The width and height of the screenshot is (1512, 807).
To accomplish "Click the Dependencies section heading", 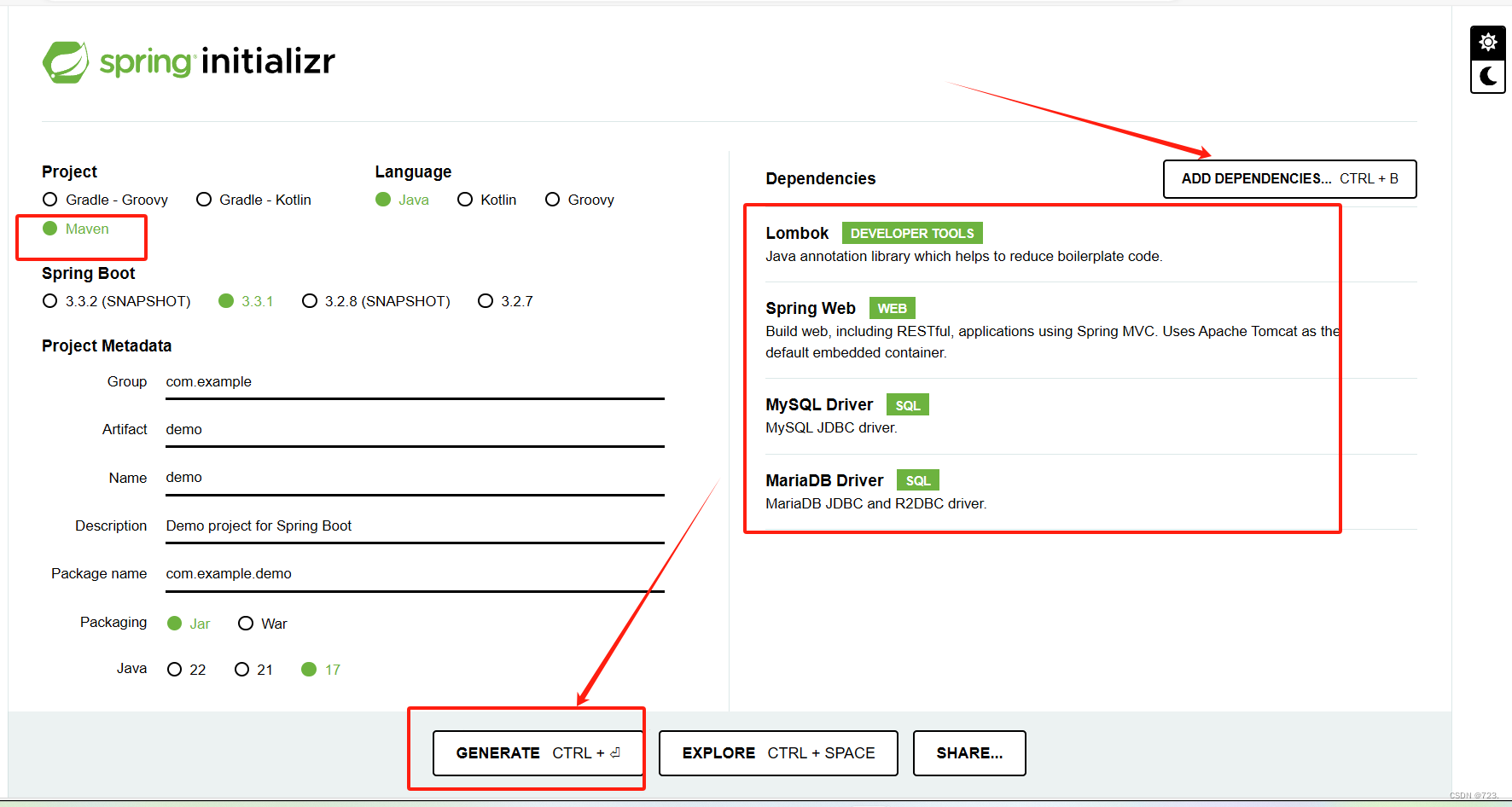I will pyautogui.click(x=821, y=178).
